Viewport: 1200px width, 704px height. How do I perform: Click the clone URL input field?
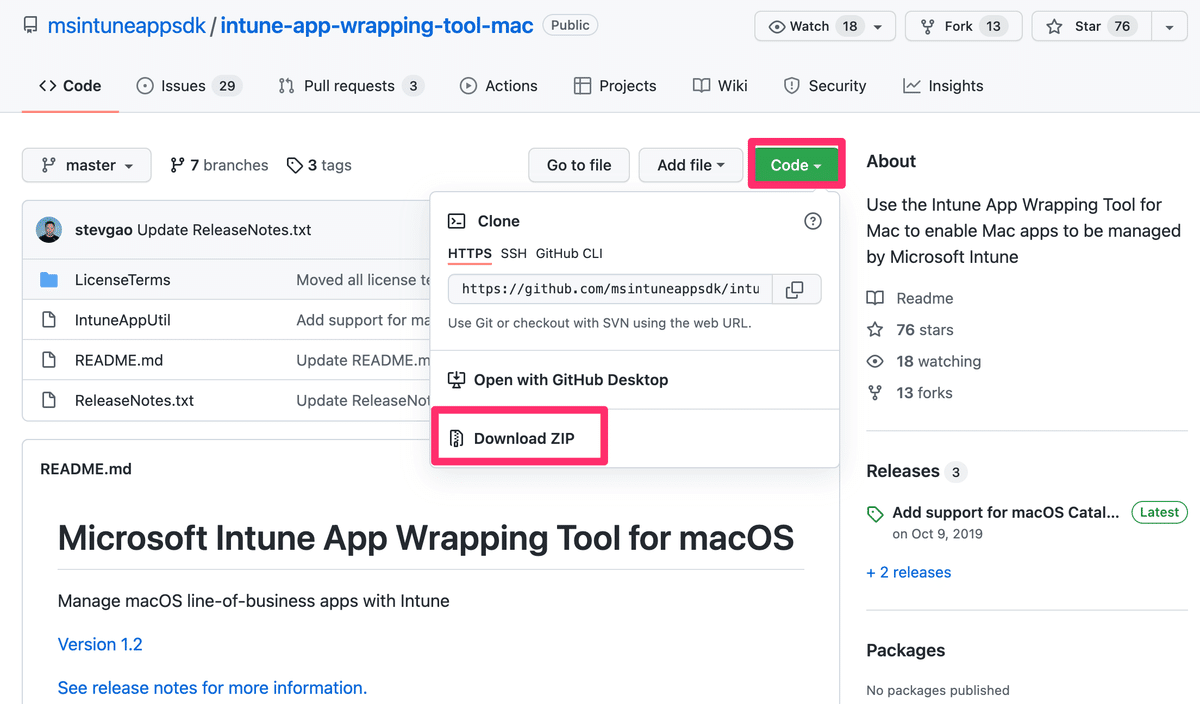pyautogui.click(x=608, y=289)
